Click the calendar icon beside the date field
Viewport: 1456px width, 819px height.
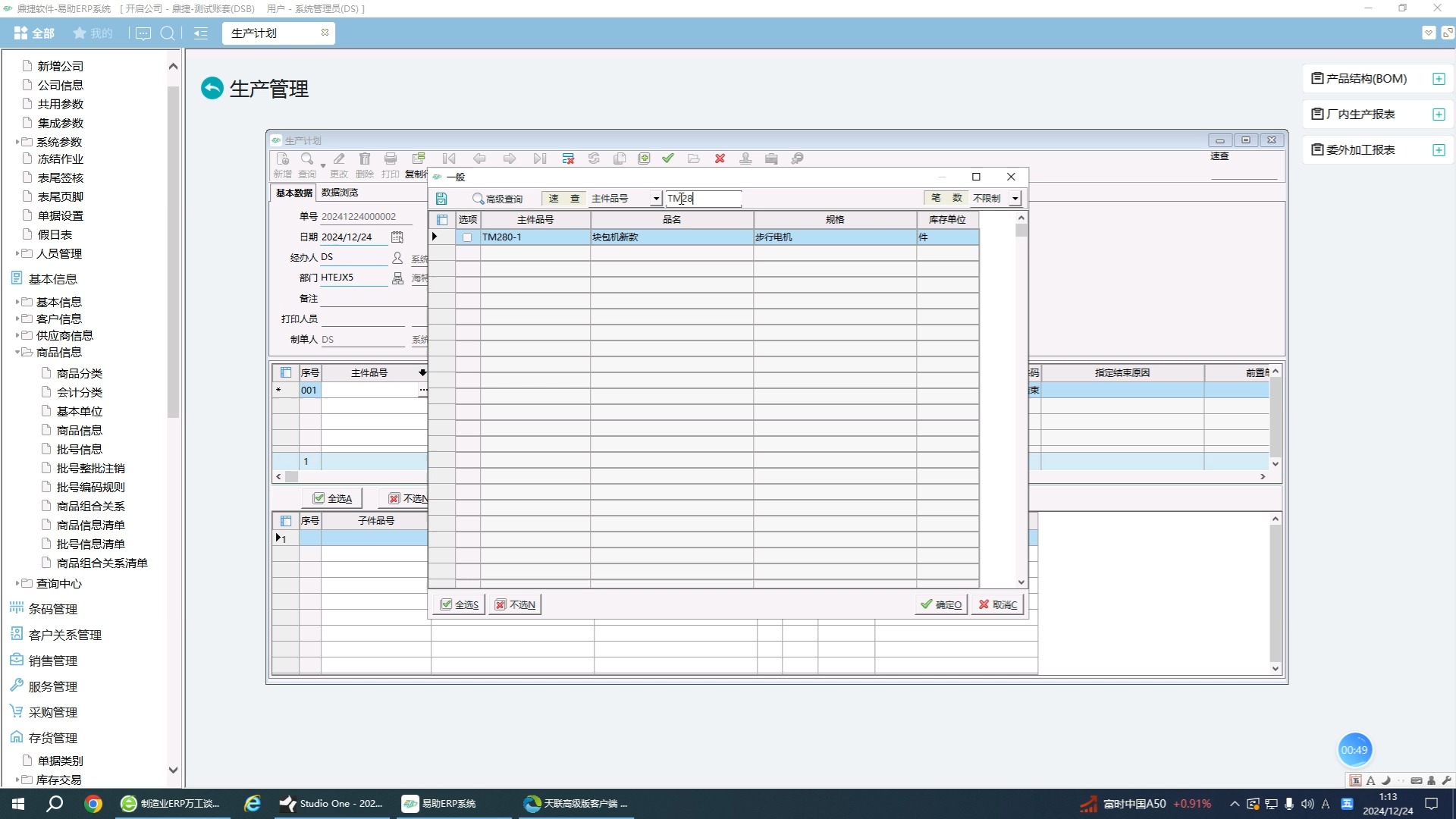coord(397,237)
